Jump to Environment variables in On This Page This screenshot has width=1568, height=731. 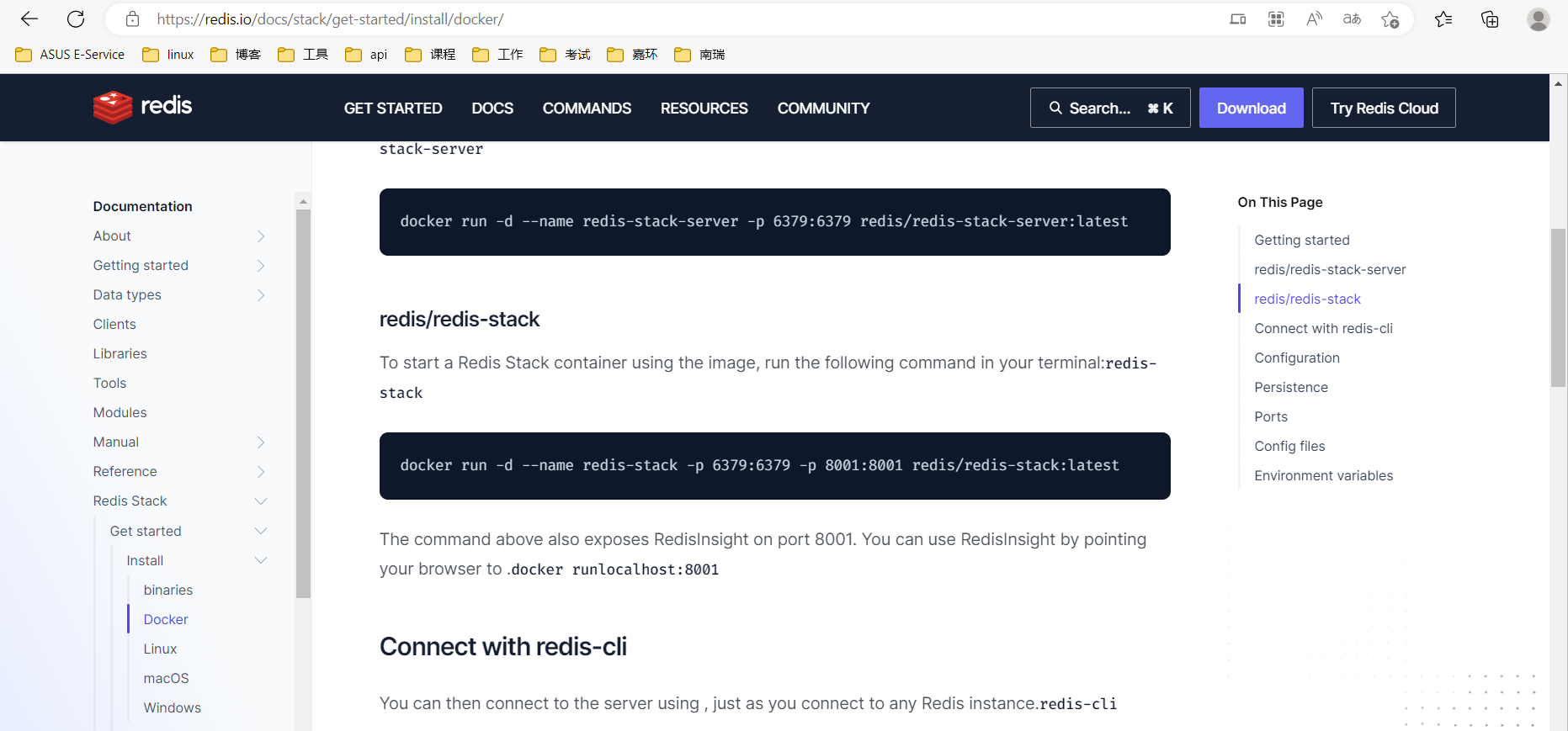click(x=1323, y=476)
